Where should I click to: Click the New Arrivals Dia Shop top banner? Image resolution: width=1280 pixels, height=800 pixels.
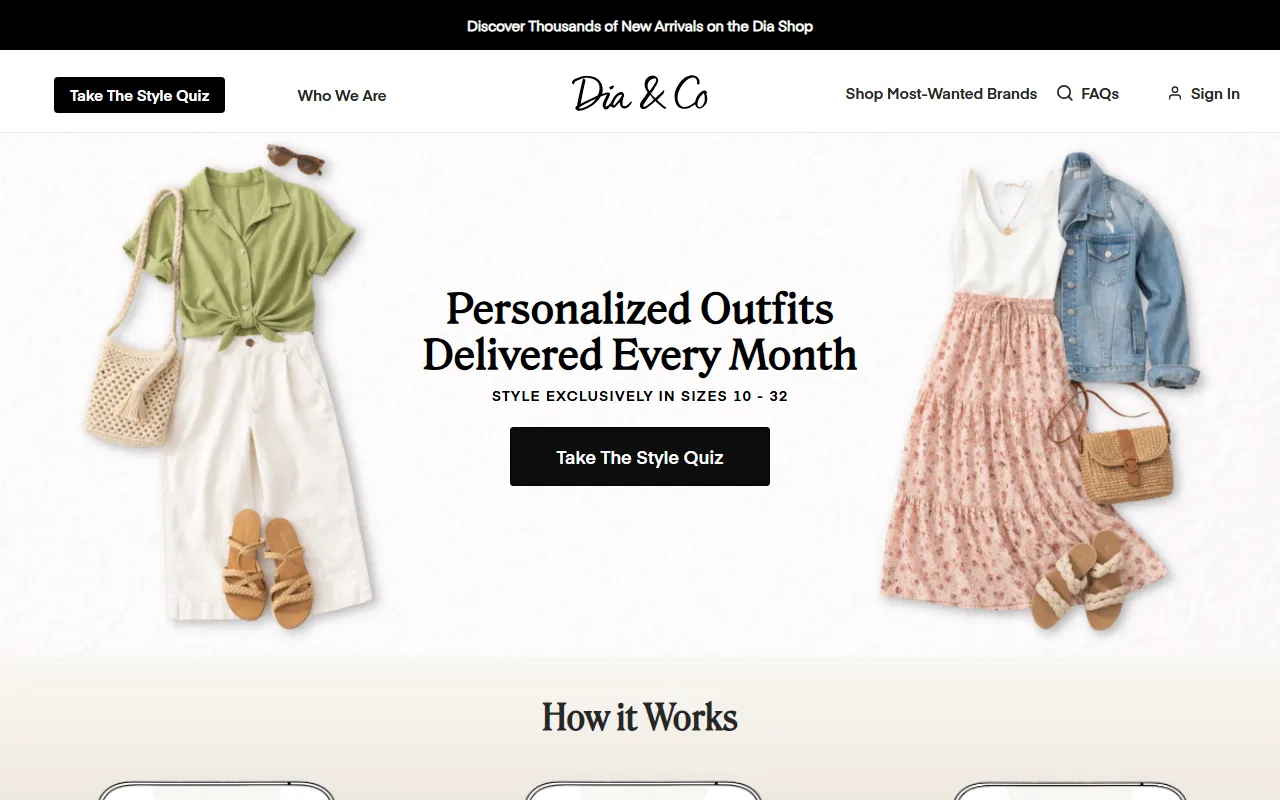(x=640, y=25)
